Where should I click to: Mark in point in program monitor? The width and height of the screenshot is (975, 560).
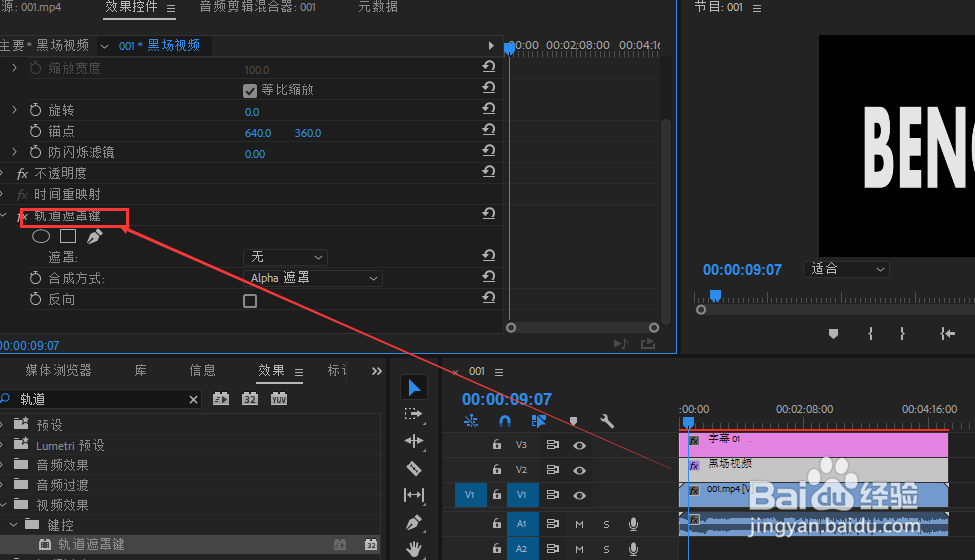[870, 334]
